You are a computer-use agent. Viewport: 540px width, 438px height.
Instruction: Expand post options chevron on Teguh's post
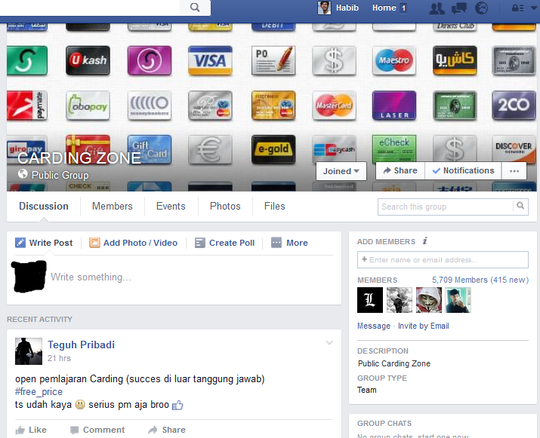(329, 343)
